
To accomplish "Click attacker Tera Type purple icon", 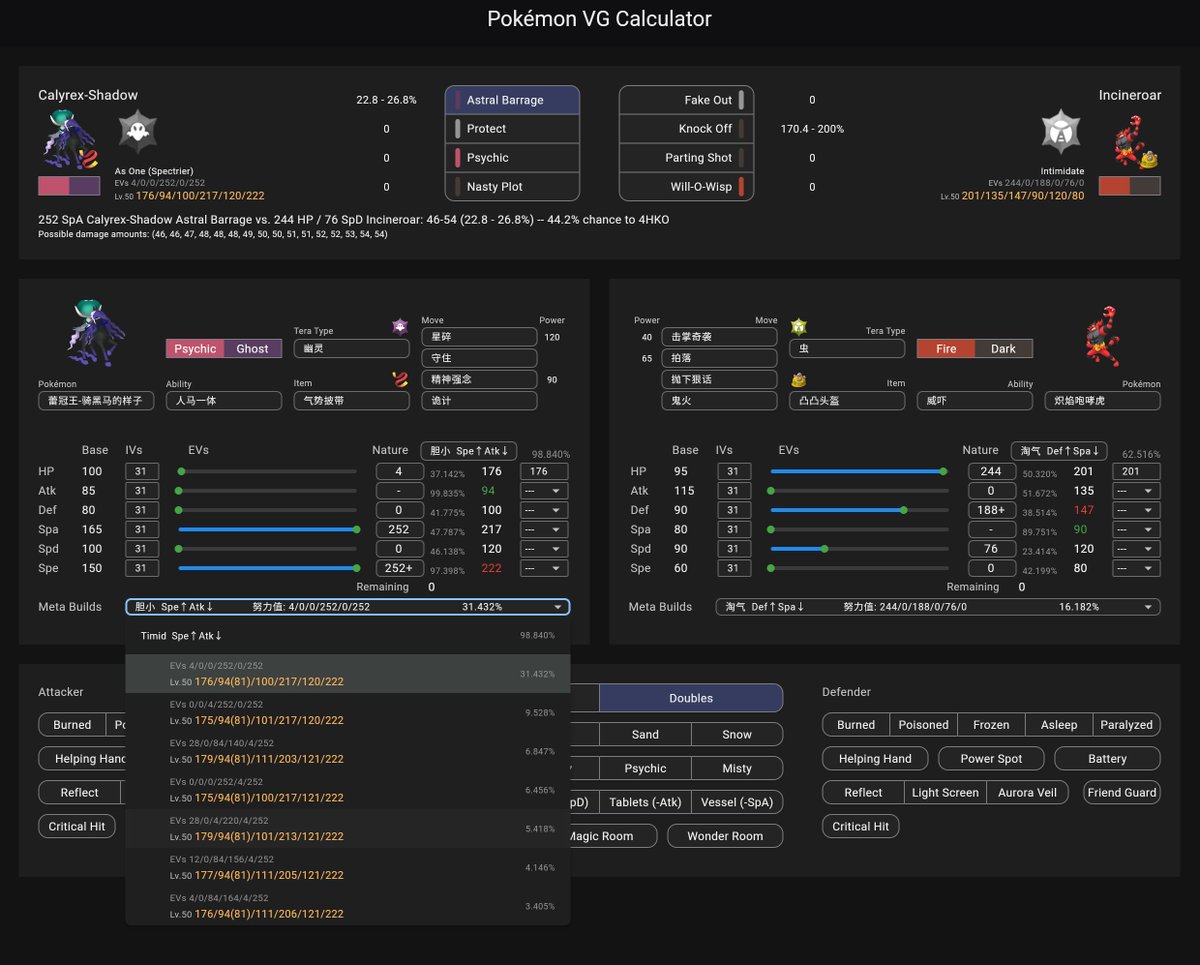I will (x=400, y=326).
